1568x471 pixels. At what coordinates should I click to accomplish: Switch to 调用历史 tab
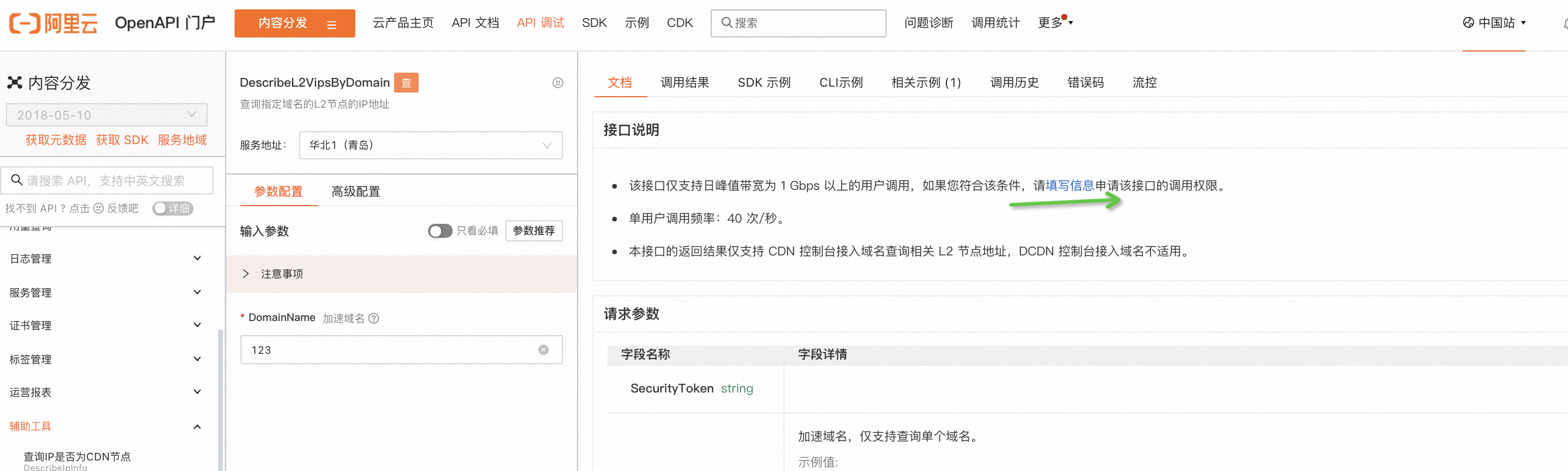pos(1014,83)
